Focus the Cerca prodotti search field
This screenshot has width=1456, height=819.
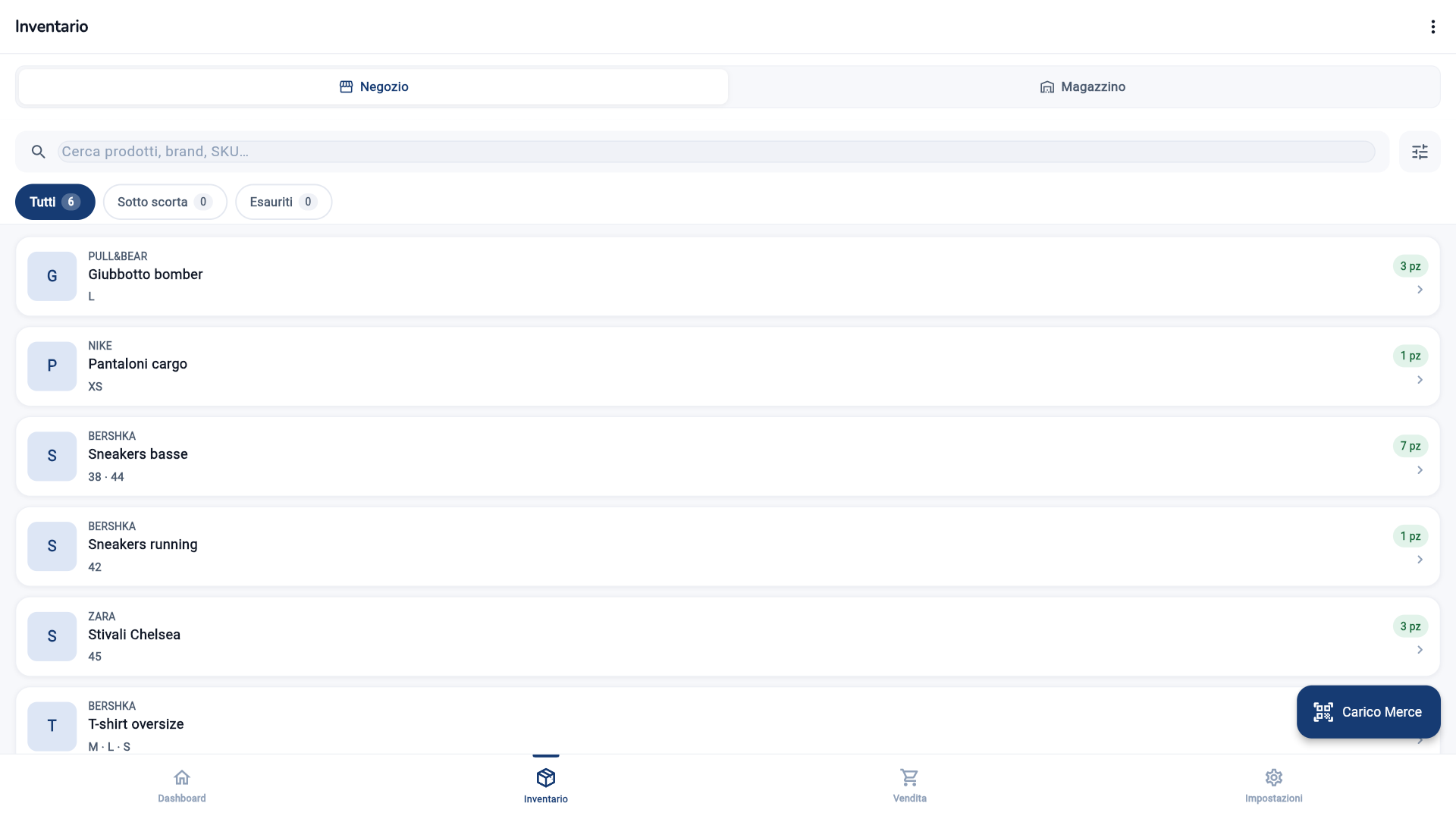tap(717, 152)
